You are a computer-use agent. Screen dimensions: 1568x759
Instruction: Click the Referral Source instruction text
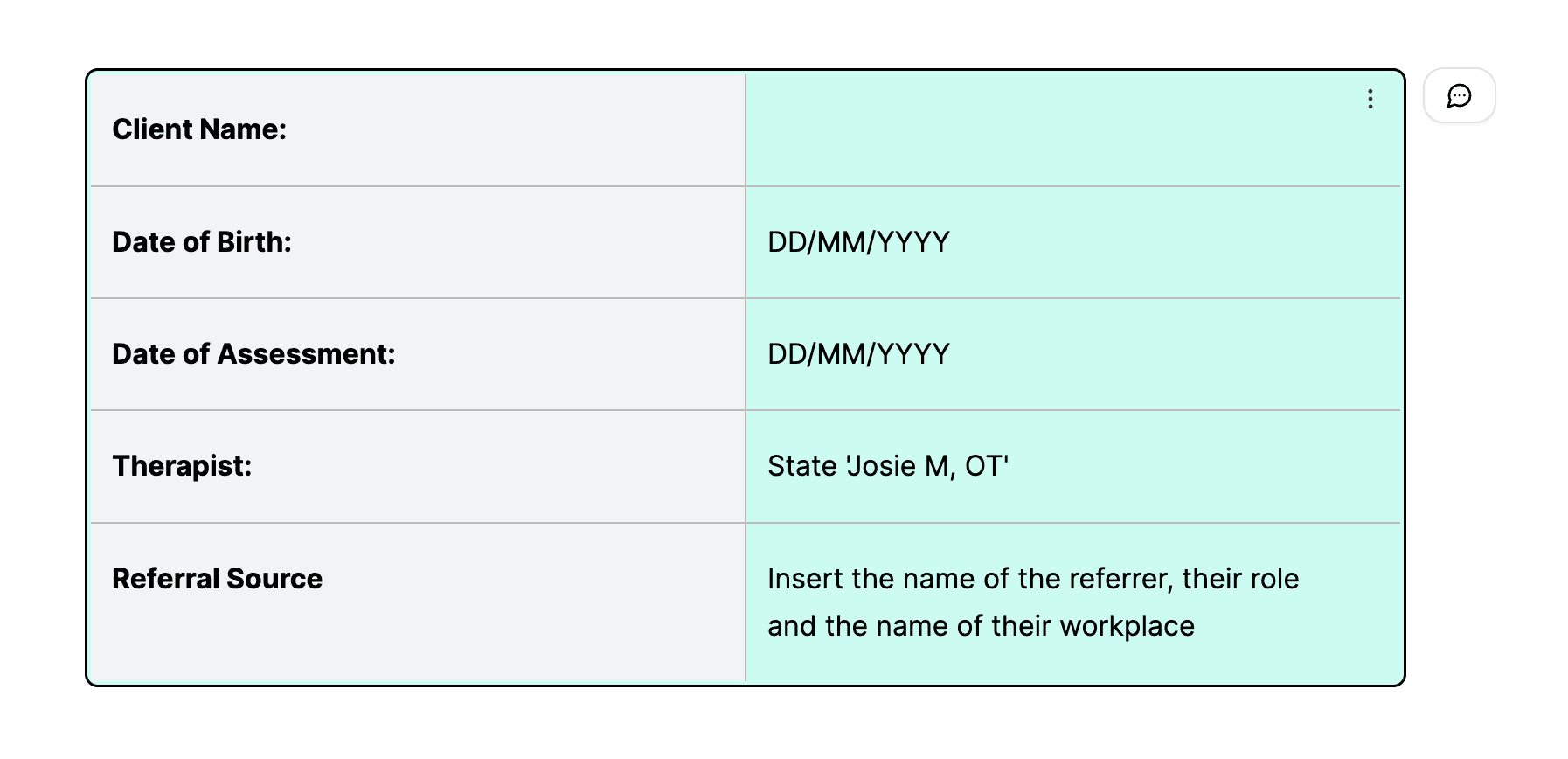point(1033,602)
